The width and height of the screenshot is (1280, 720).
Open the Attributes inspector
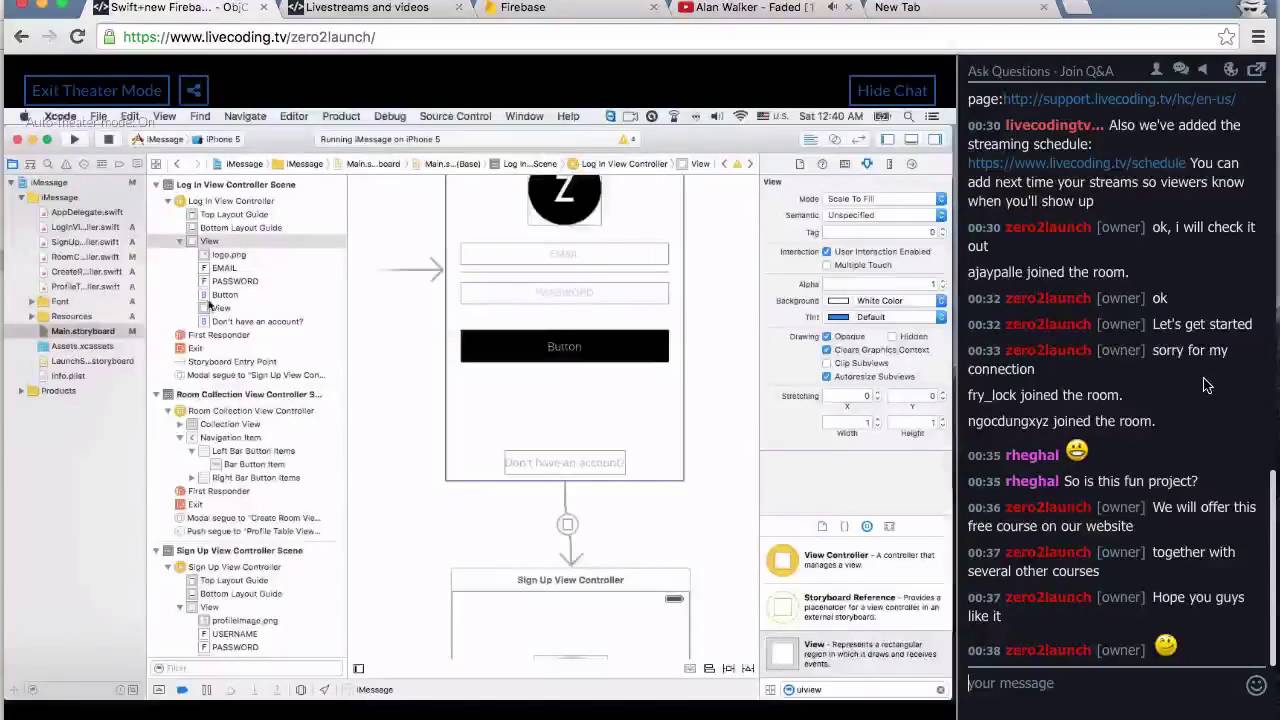pos(867,164)
